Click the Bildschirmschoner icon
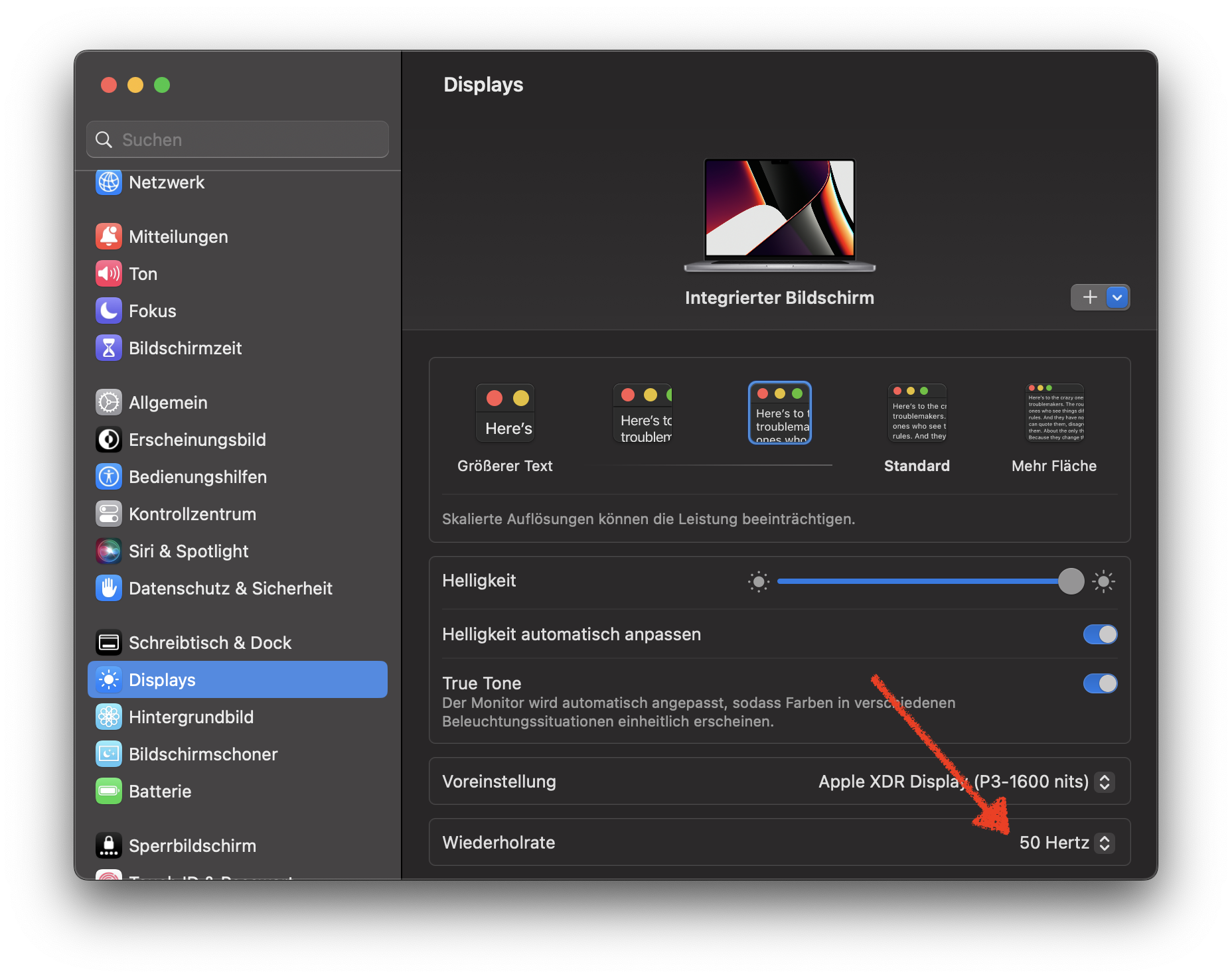 [x=109, y=754]
